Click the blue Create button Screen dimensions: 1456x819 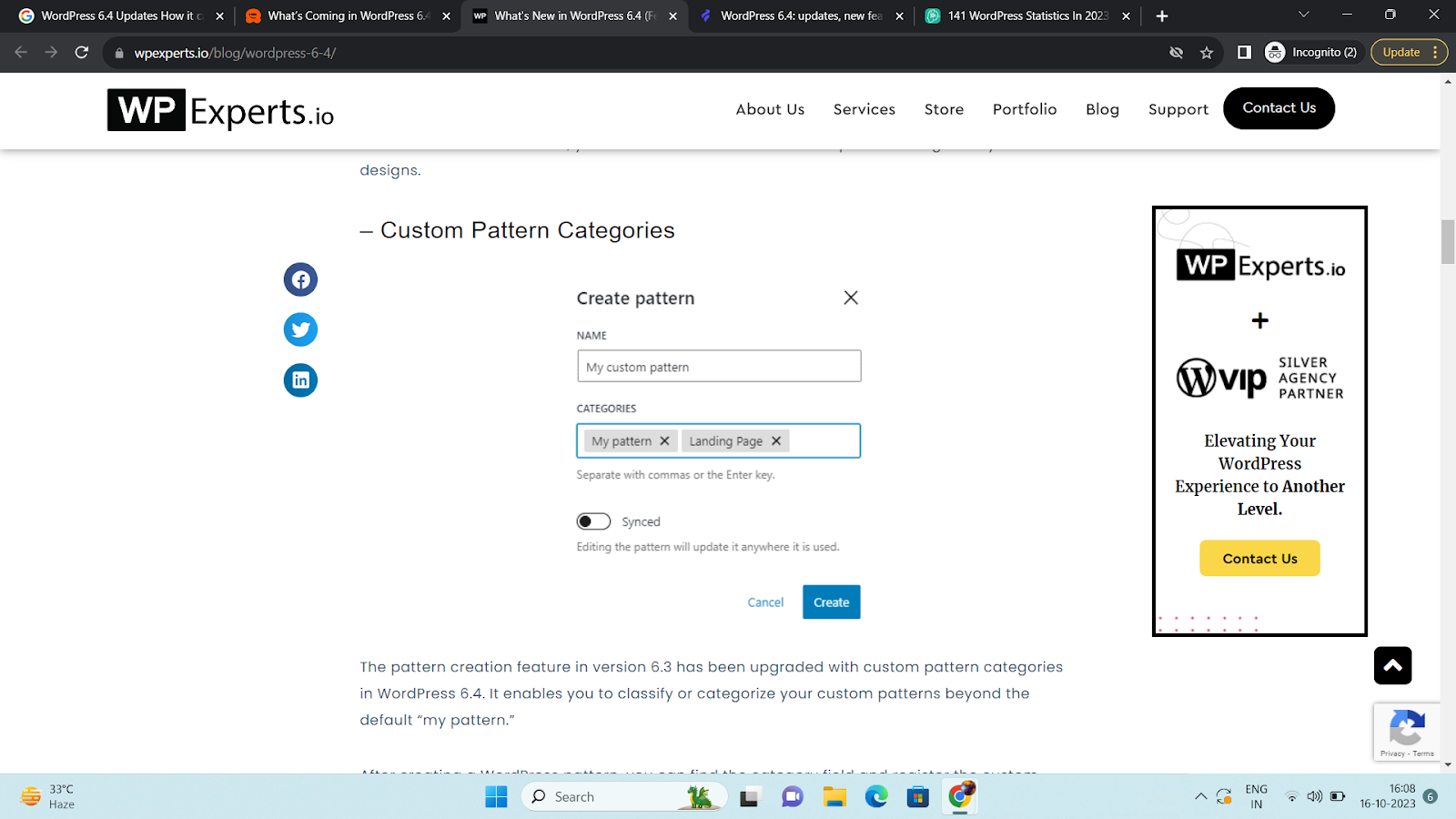pos(832,602)
